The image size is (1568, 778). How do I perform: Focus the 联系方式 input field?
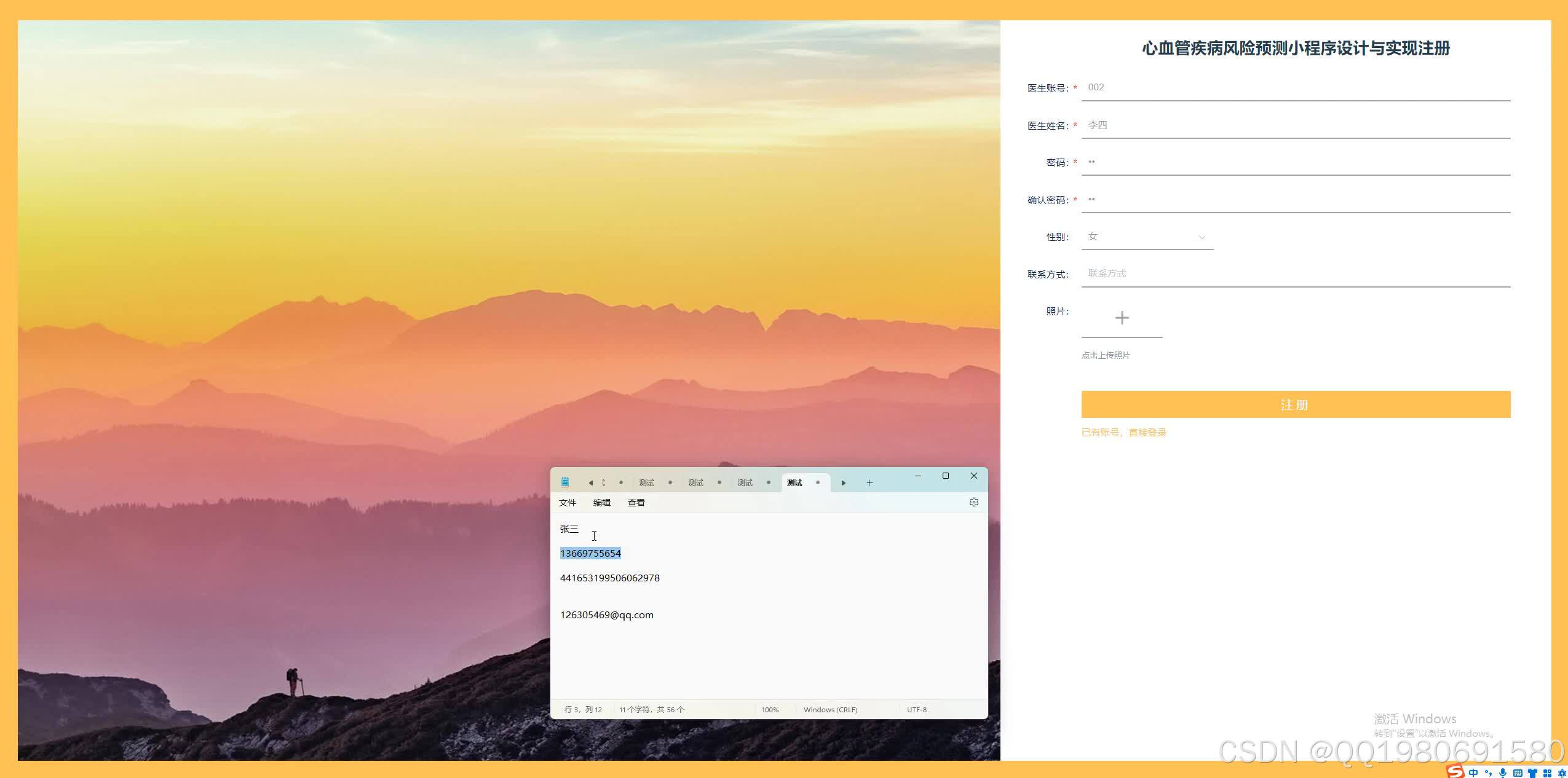click(x=1296, y=274)
